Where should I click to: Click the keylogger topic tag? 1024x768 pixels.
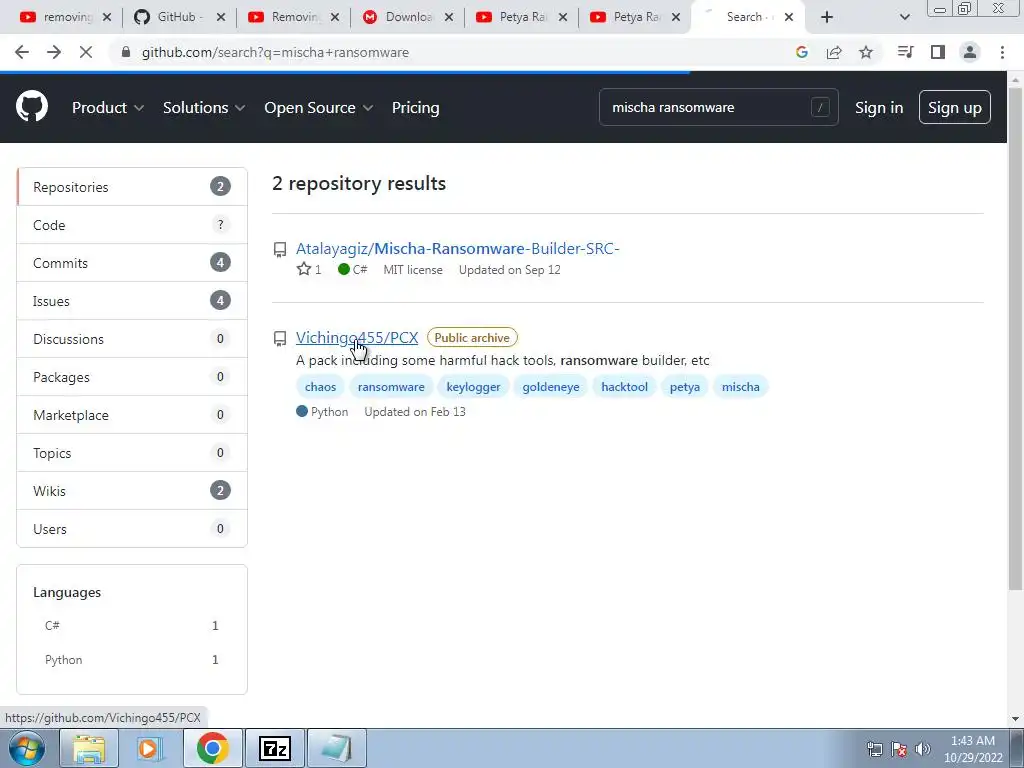473,387
